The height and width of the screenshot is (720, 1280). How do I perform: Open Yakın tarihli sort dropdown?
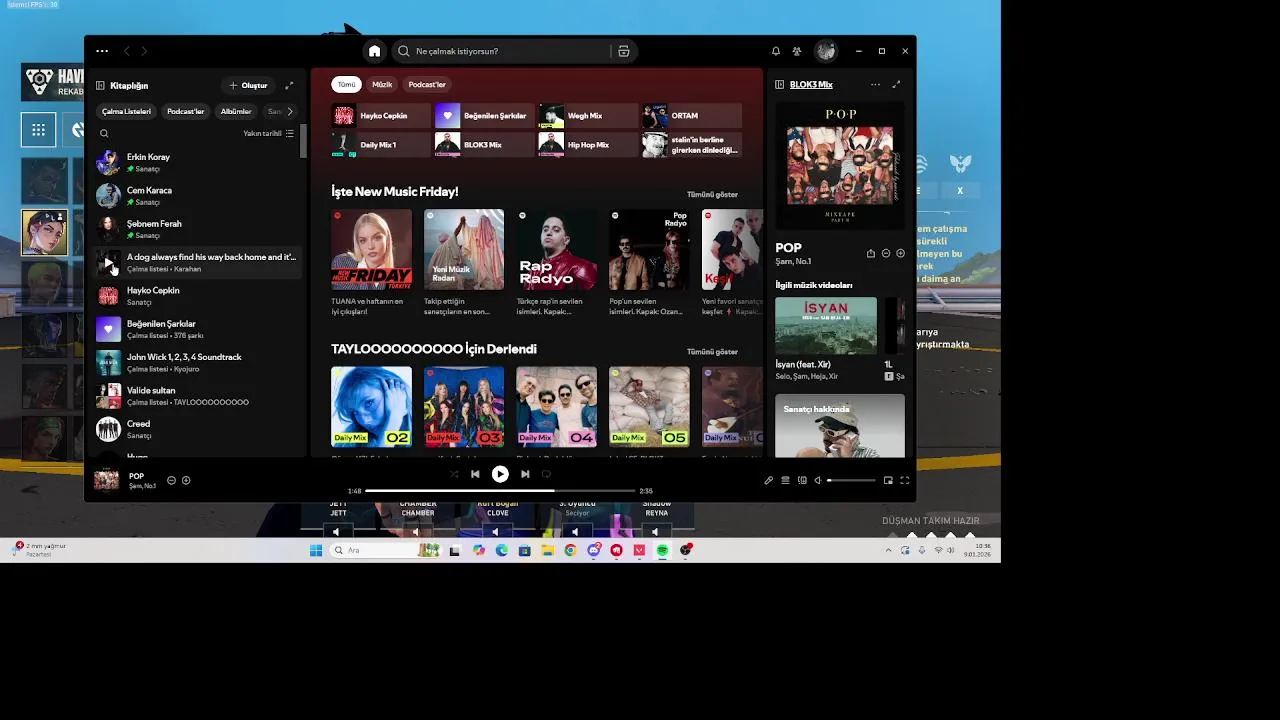click(268, 133)
